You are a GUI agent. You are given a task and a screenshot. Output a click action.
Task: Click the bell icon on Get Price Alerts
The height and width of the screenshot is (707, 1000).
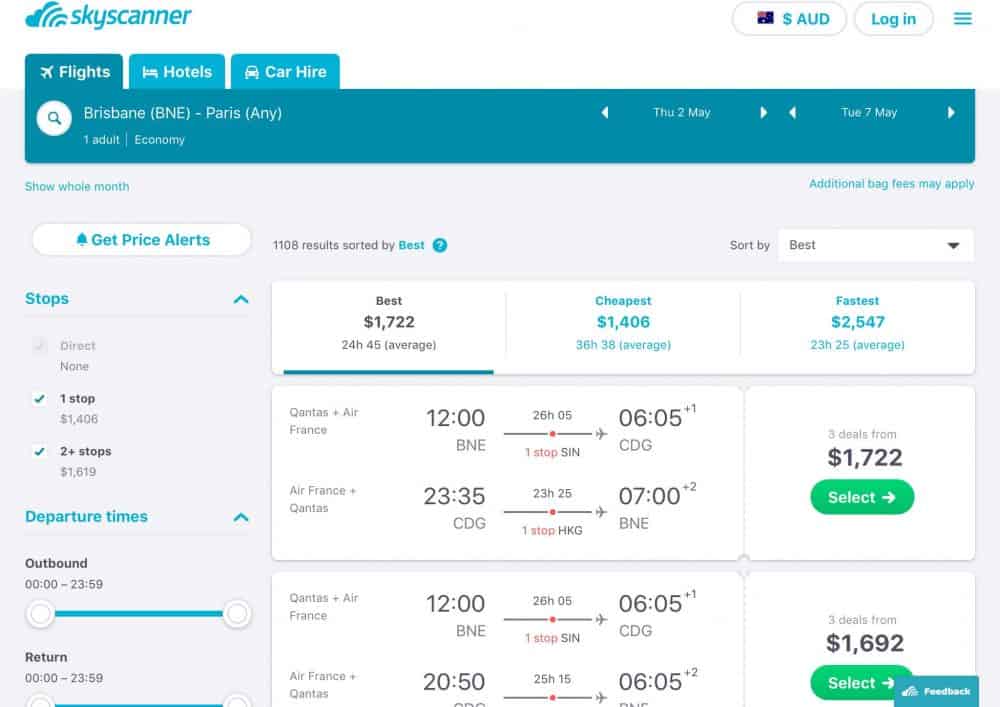coord(82,240)
